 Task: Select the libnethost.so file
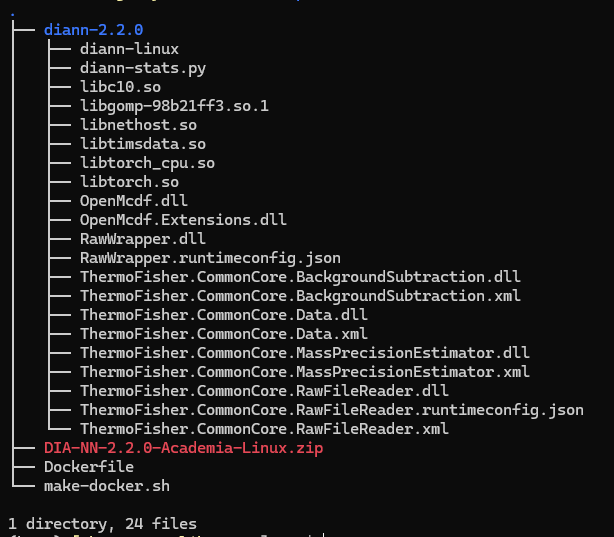[138, 125]
